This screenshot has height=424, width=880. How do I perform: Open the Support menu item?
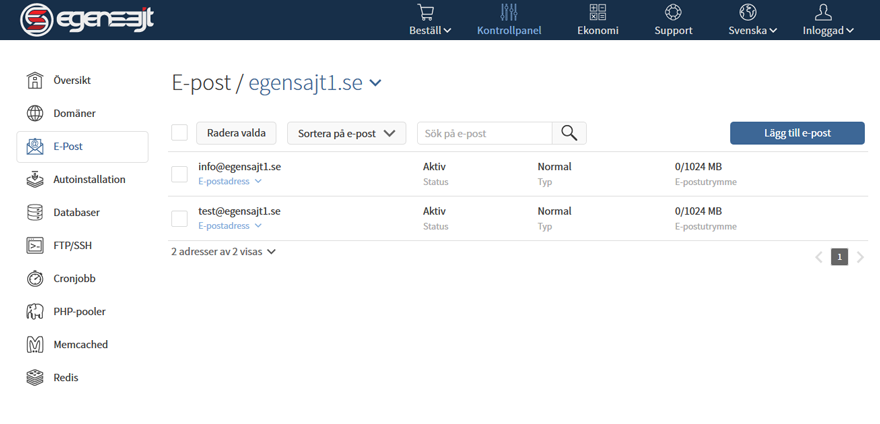click(x=673, y=30)
